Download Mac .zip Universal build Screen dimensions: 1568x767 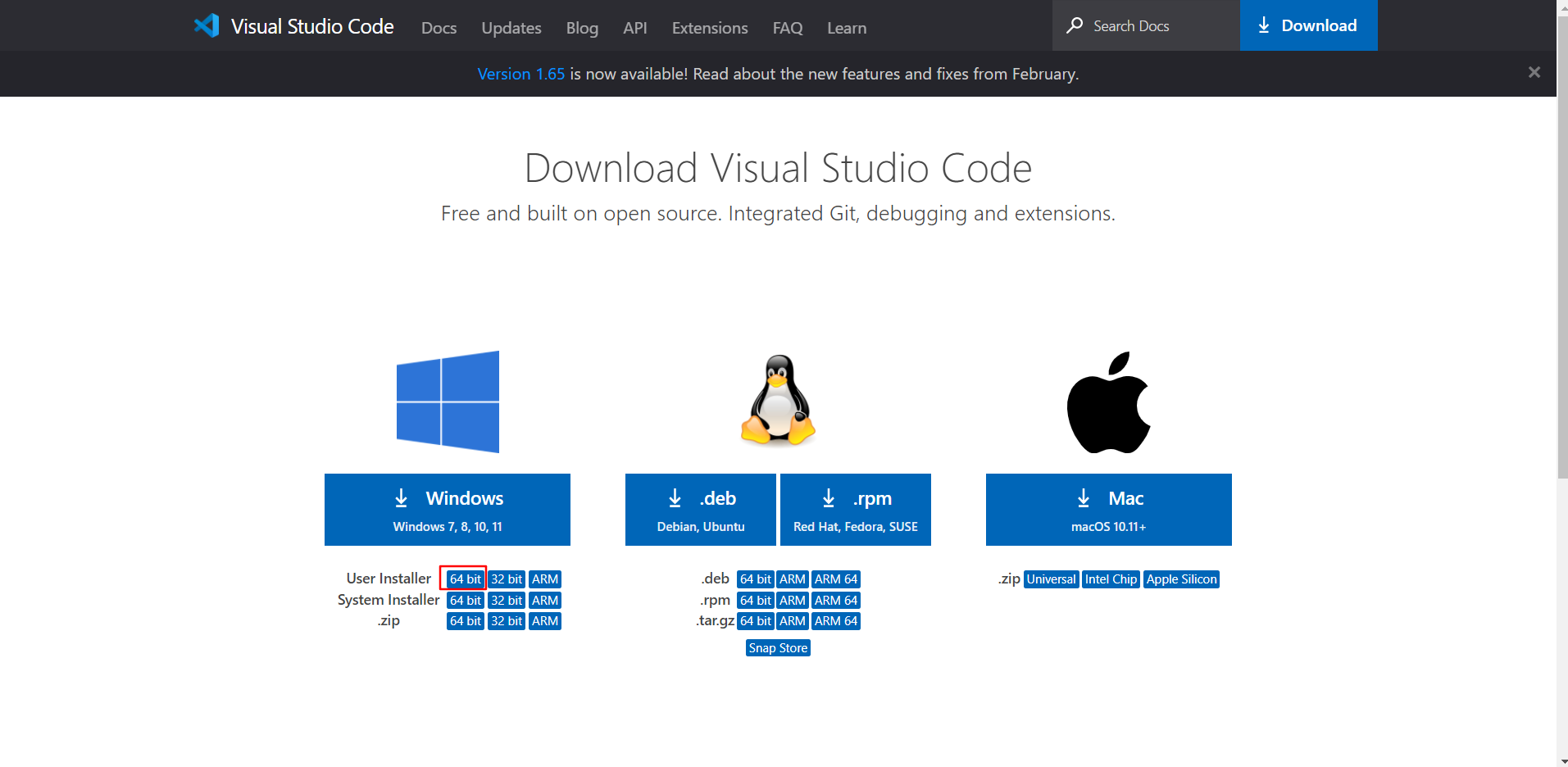click(1052, 579)
